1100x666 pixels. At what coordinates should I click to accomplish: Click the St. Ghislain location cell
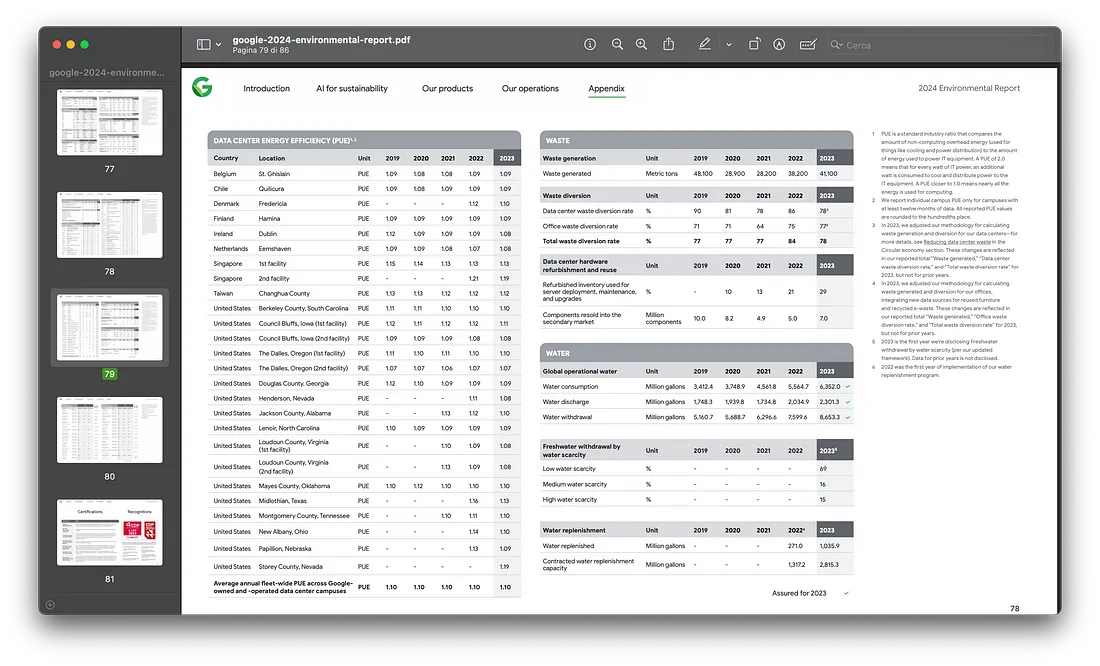(x=274, y=174)
